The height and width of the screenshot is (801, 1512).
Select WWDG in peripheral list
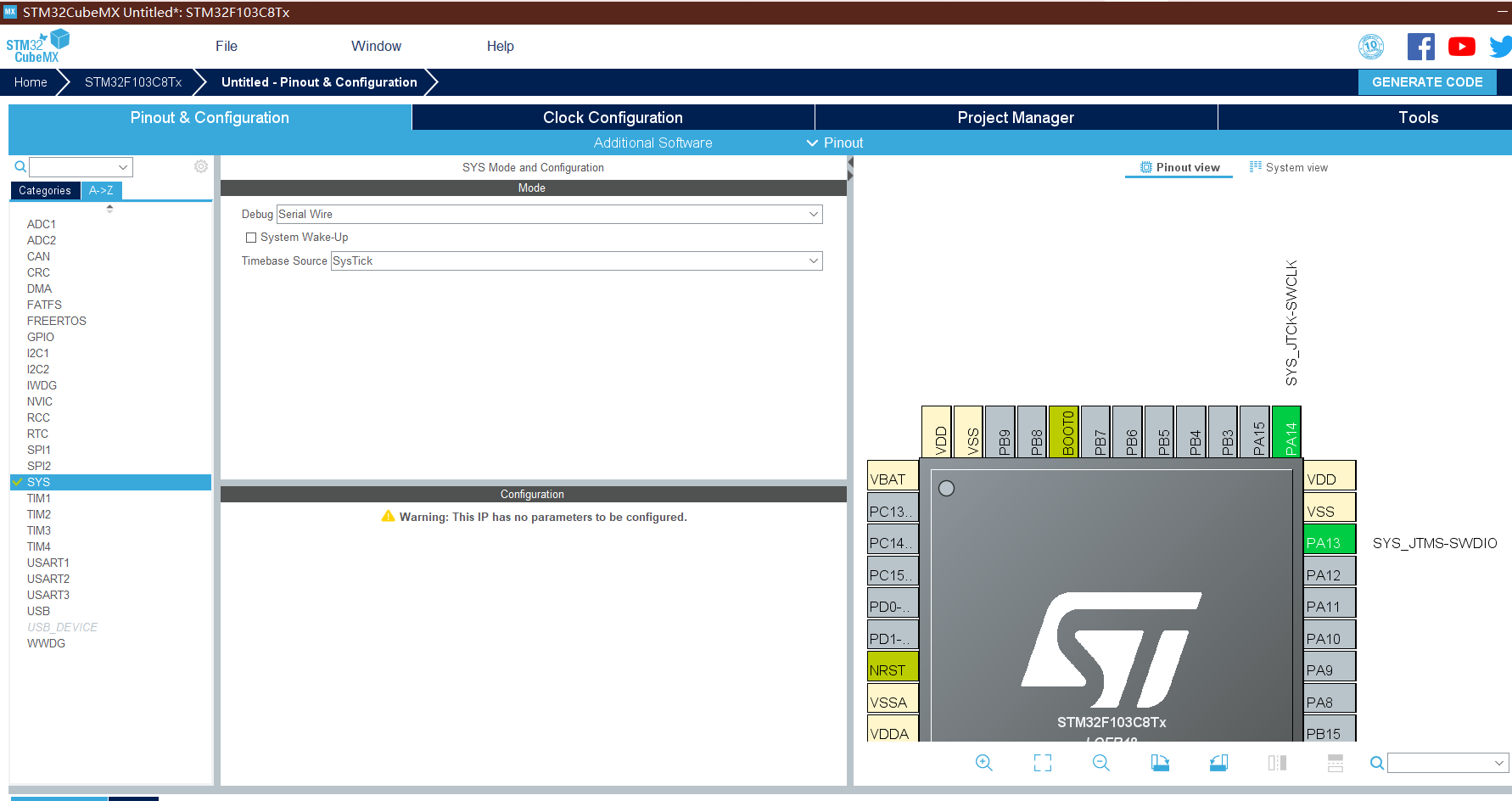(46, 643)
